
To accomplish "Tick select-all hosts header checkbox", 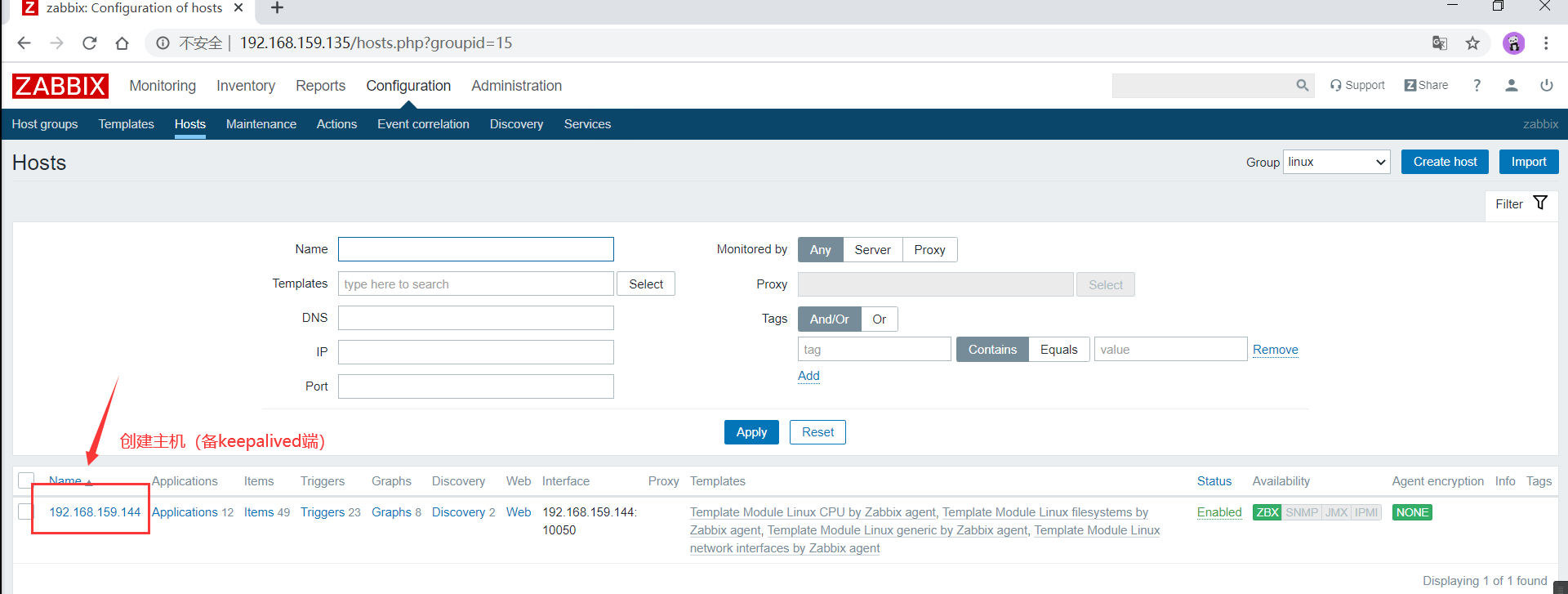I will [26, 480].
